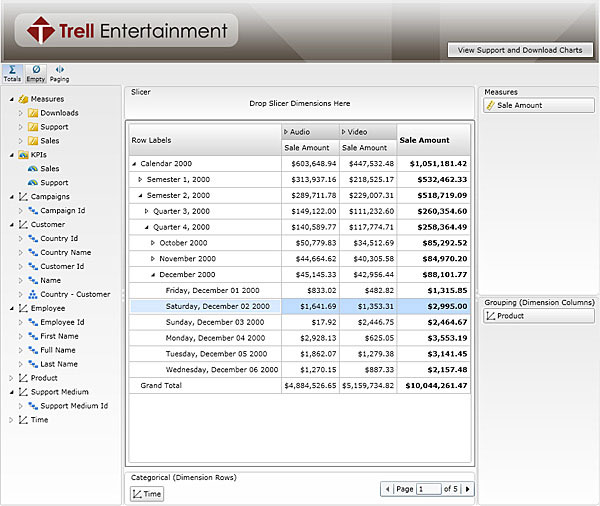Select the Saturday, December 02 2000 row
Image resolution: width=600 pixels, height=506 pixels.
pos(217,306)
